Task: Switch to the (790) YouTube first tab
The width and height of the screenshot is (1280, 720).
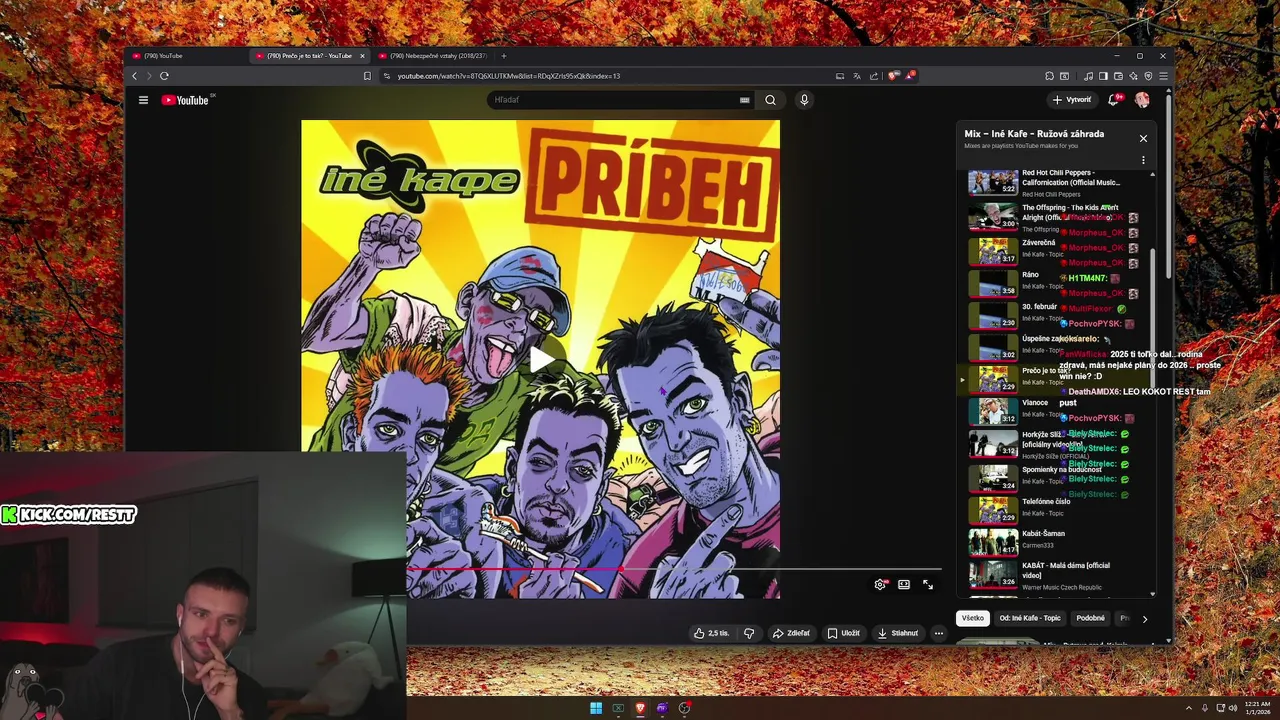Action: [x=186, y=56]
